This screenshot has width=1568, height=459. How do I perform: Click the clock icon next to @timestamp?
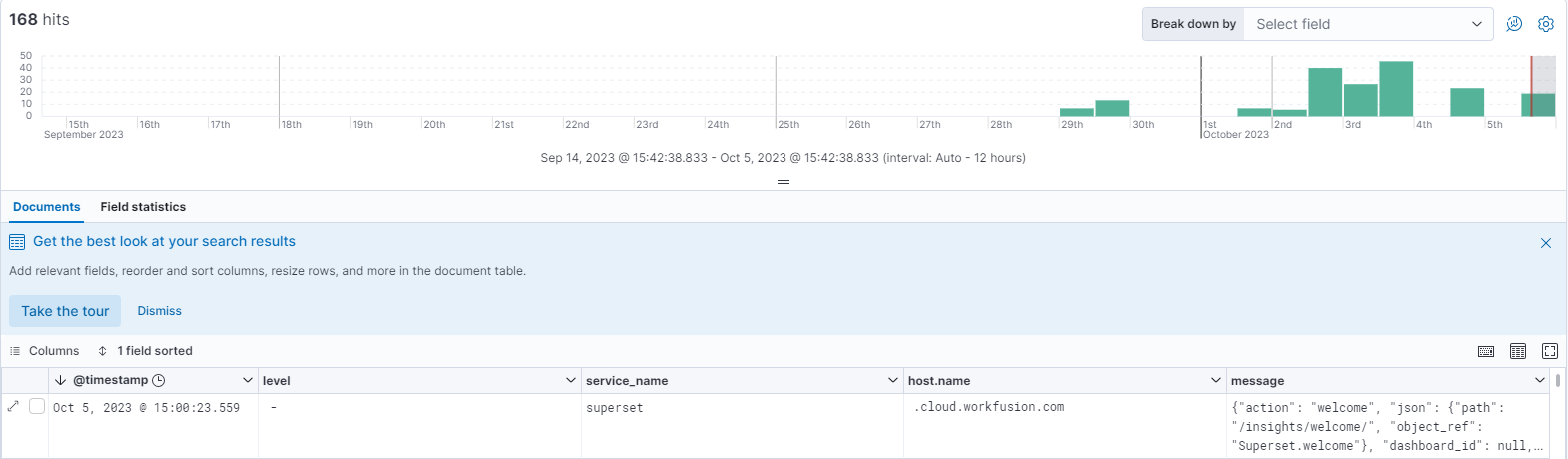tap(159, 380)
